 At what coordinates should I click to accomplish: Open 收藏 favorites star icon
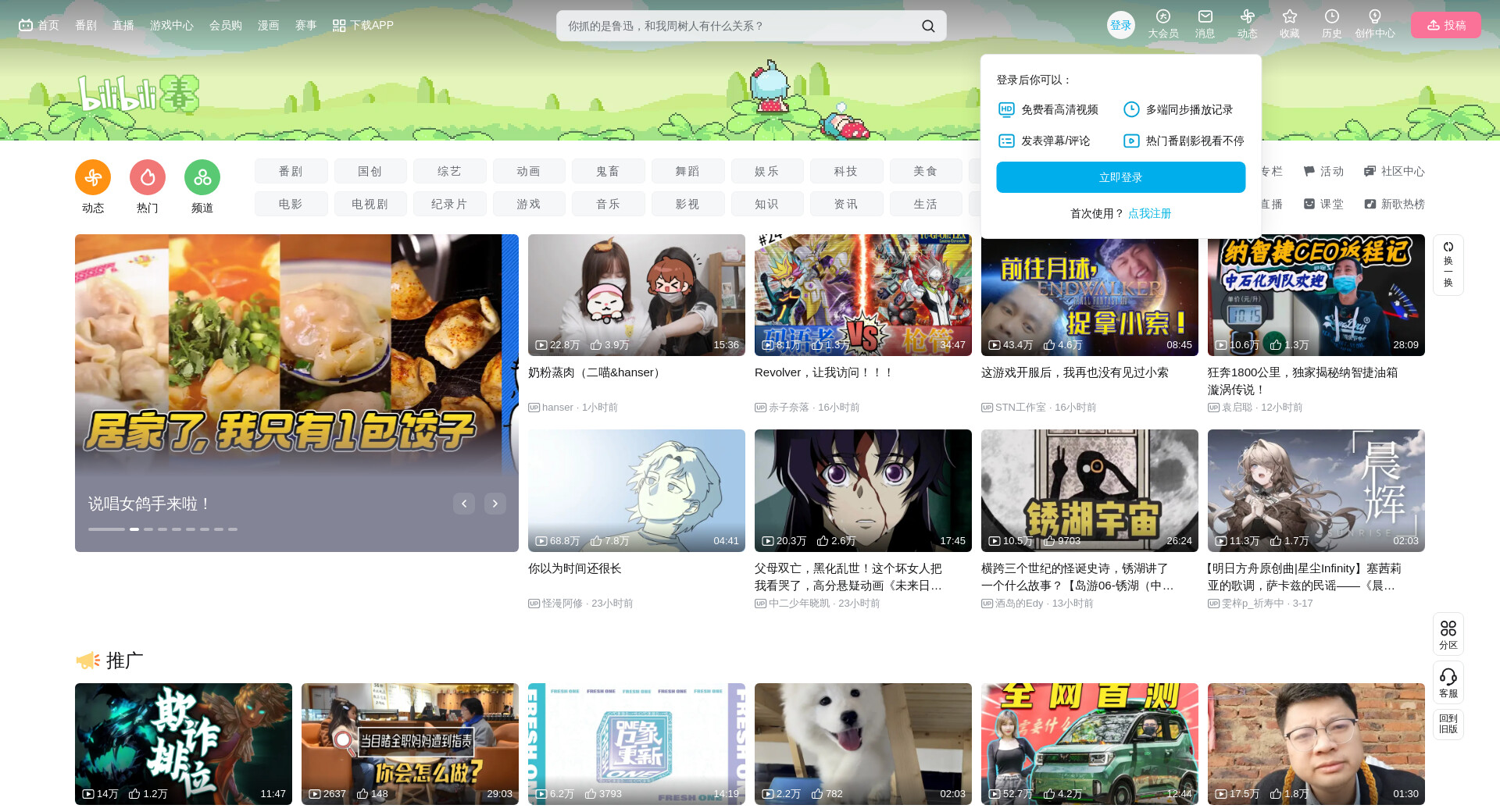1290,16
